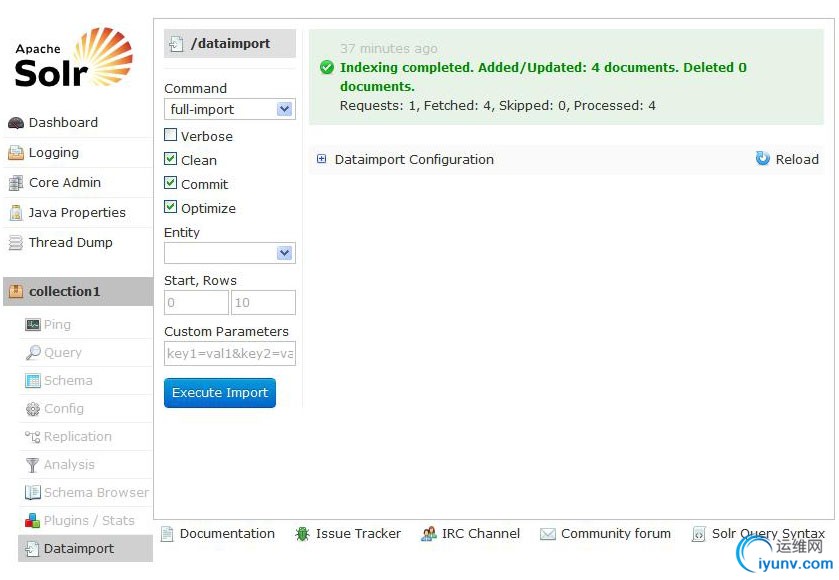Viewport: 839px width, 580px height.
Task: Click the Issue Tracker bug icon
Action: (302, 533)
